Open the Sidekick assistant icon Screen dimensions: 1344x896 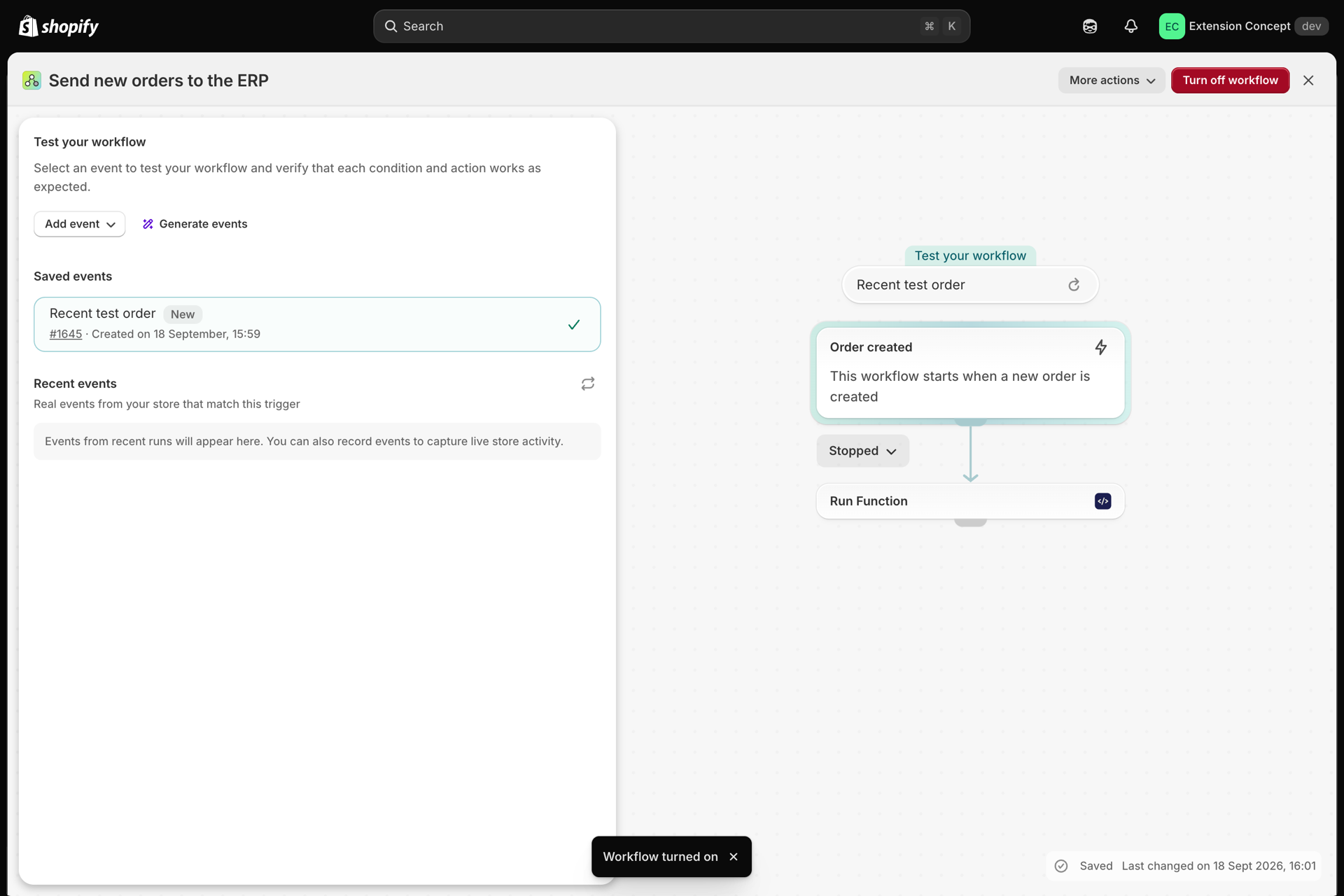coord(1090,27)
